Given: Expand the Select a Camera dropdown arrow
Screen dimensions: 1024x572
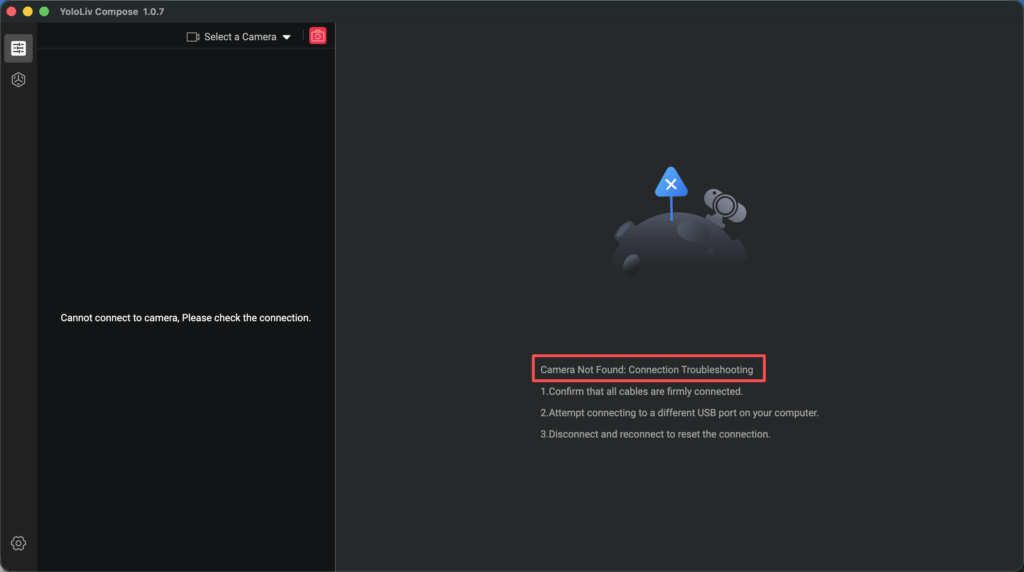Looking at the screenshot, I should coord(287,37).
